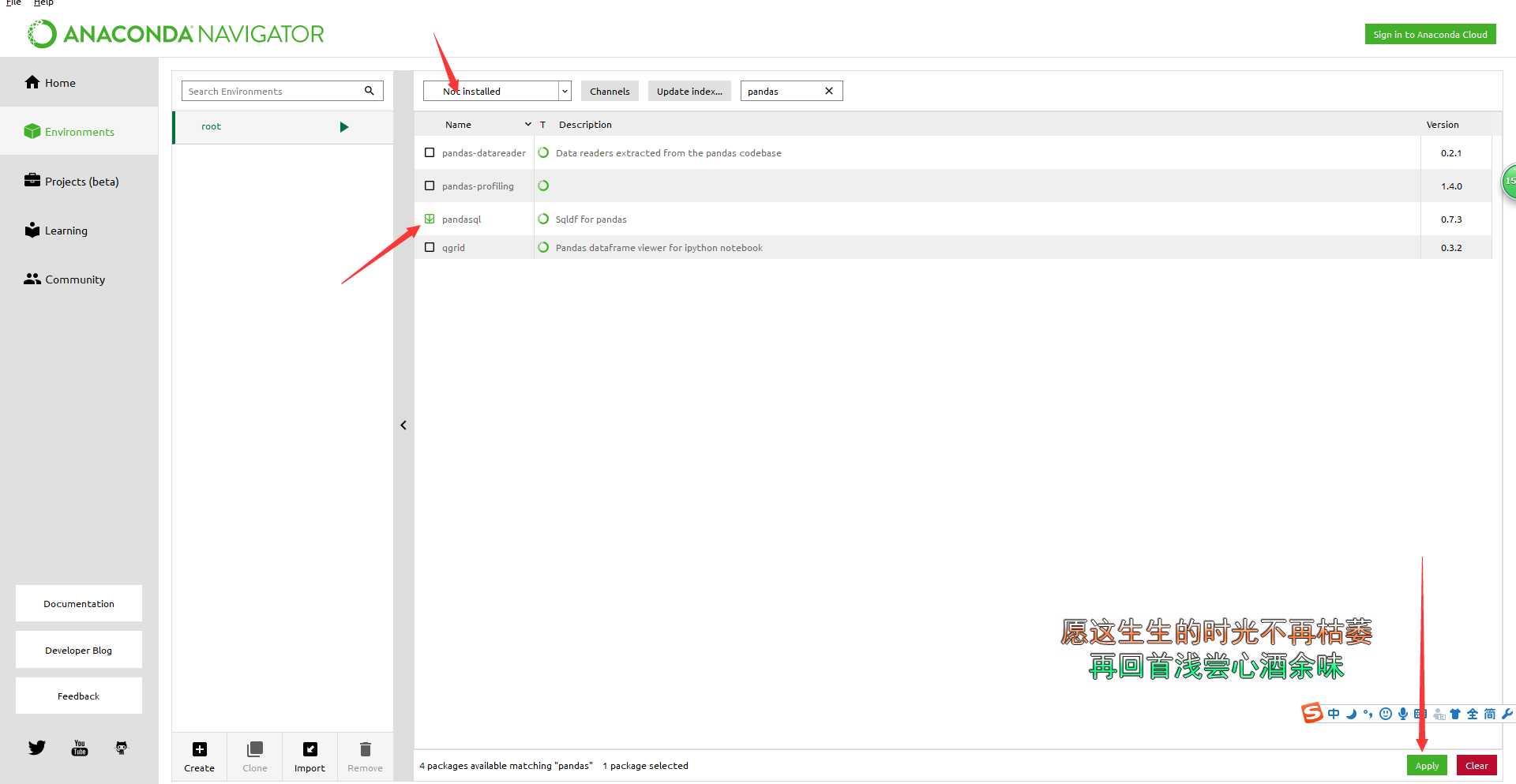The image size is (1516, 784).
Task: Toggle full-width '全' mode
Action: tap(1473, 714)
